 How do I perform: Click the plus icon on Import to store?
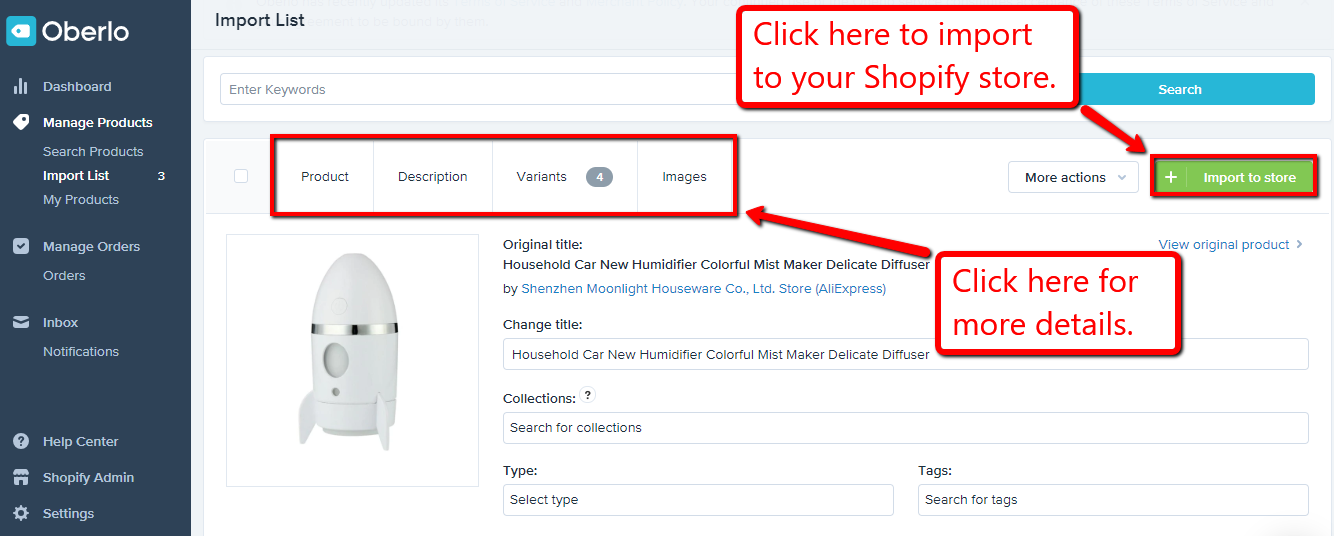1171,177
